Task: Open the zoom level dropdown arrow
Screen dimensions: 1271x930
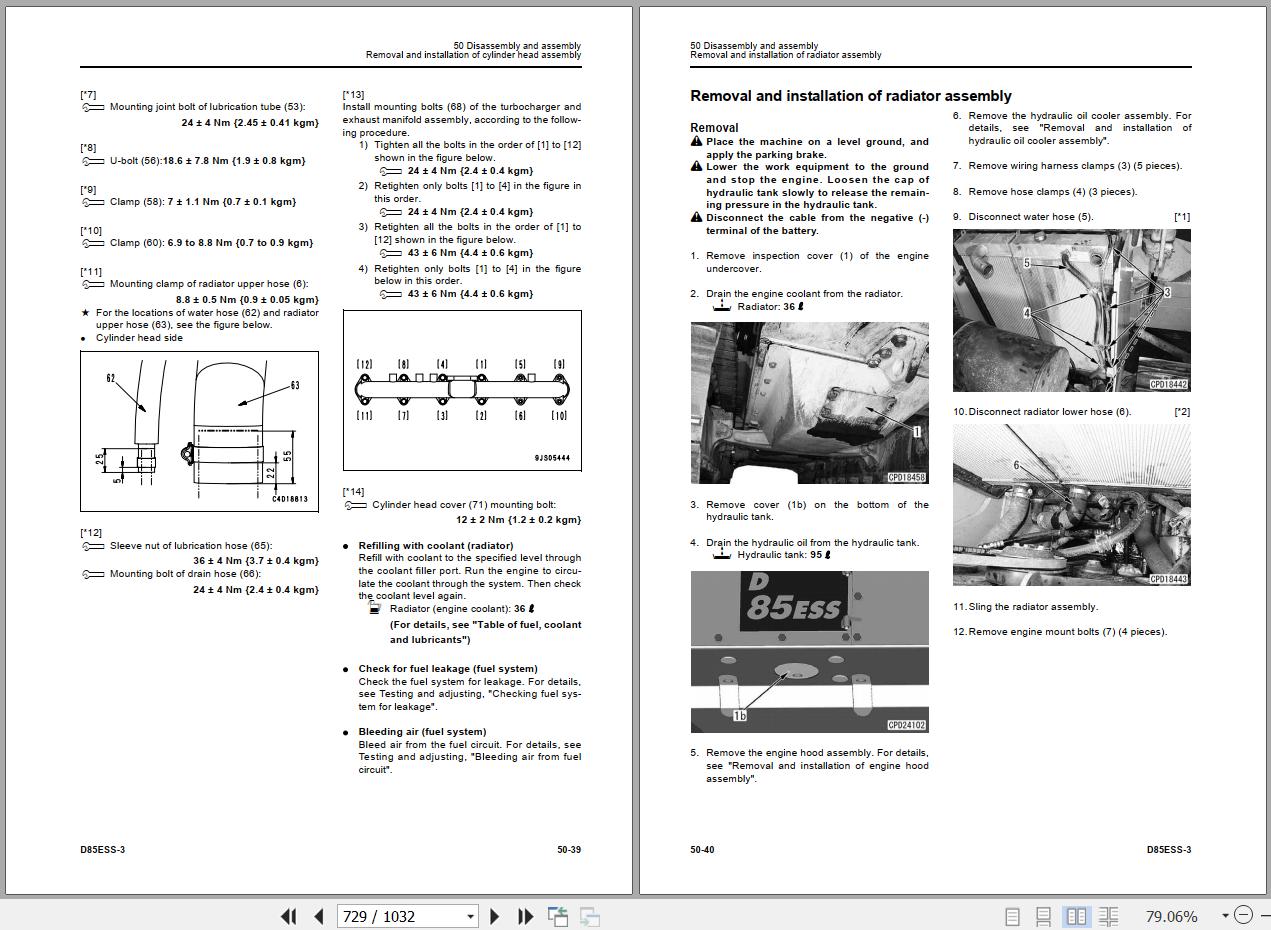Action: coord(1225,916)
